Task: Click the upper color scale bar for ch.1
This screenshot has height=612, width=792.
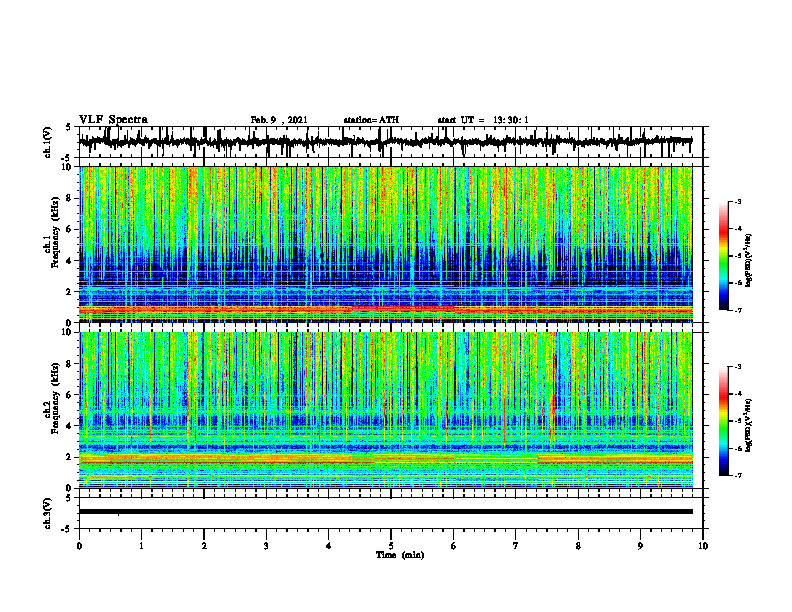Action: click(724, 255)
